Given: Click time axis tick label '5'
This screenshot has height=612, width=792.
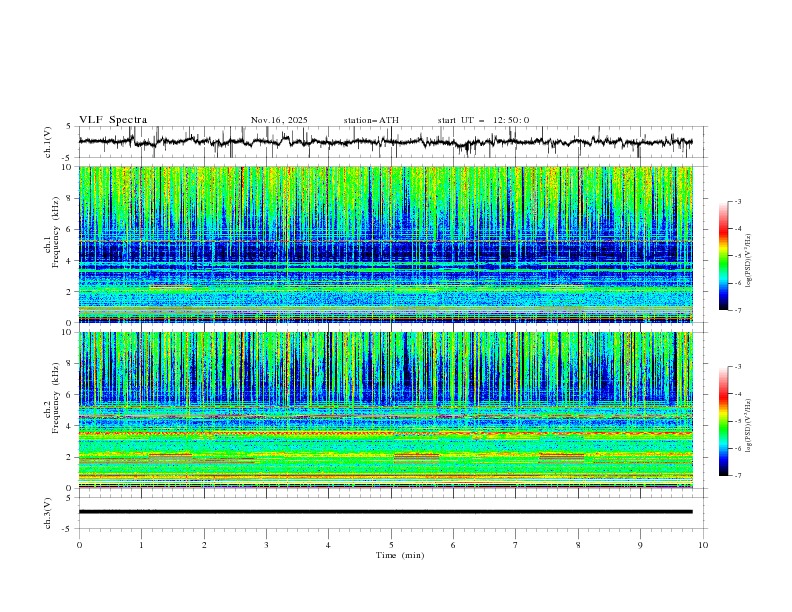Looking at the screenshot, I should click(x=391, y=545).
